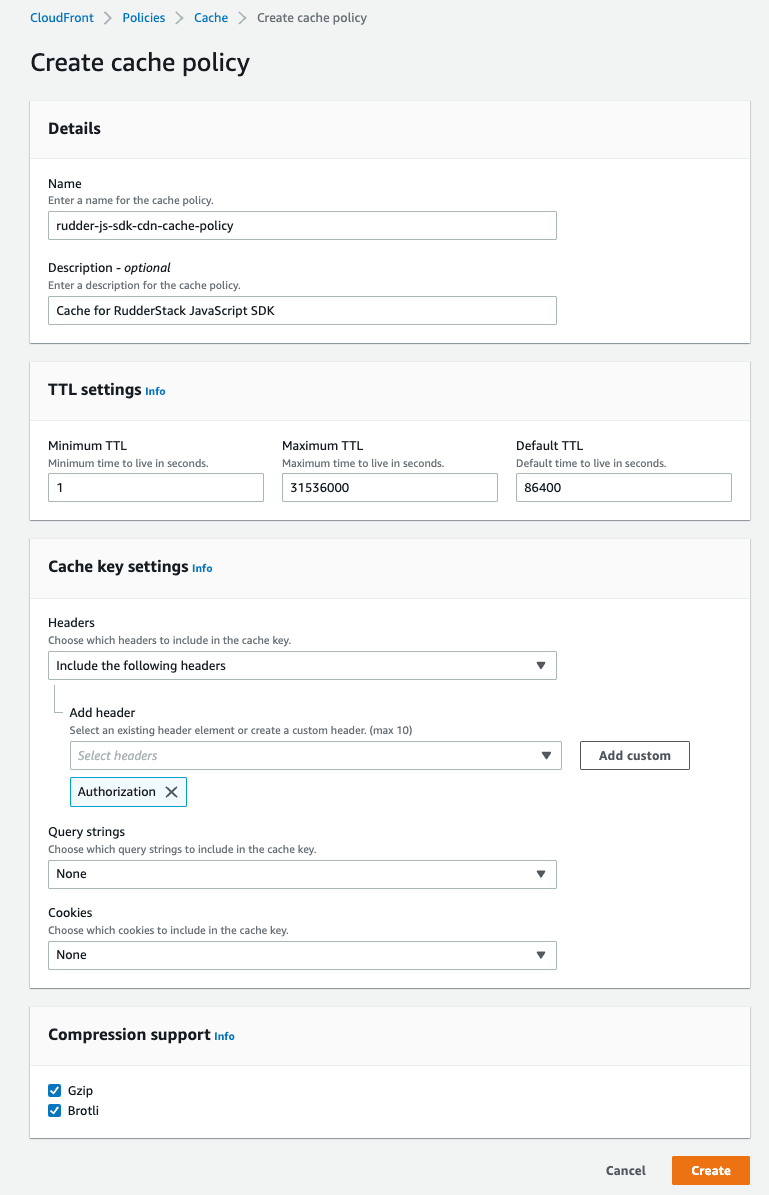Open the CloudFront breadcrumb link
Image resolution: width=769 pixels, height=1195 pixels.
[x=62, y=18]
